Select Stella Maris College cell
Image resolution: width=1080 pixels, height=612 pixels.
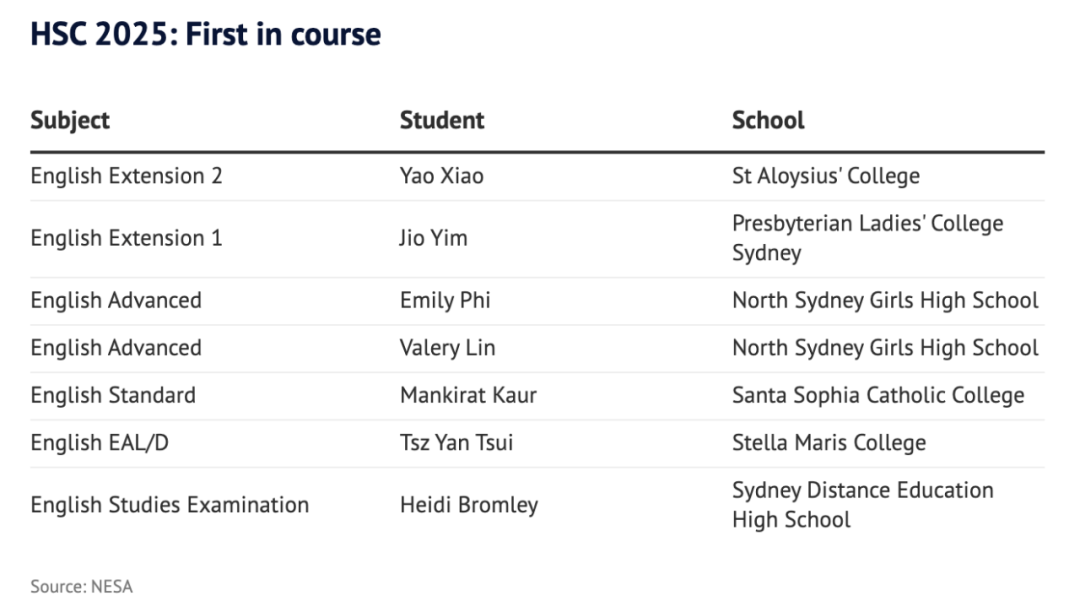click(828, 443)
